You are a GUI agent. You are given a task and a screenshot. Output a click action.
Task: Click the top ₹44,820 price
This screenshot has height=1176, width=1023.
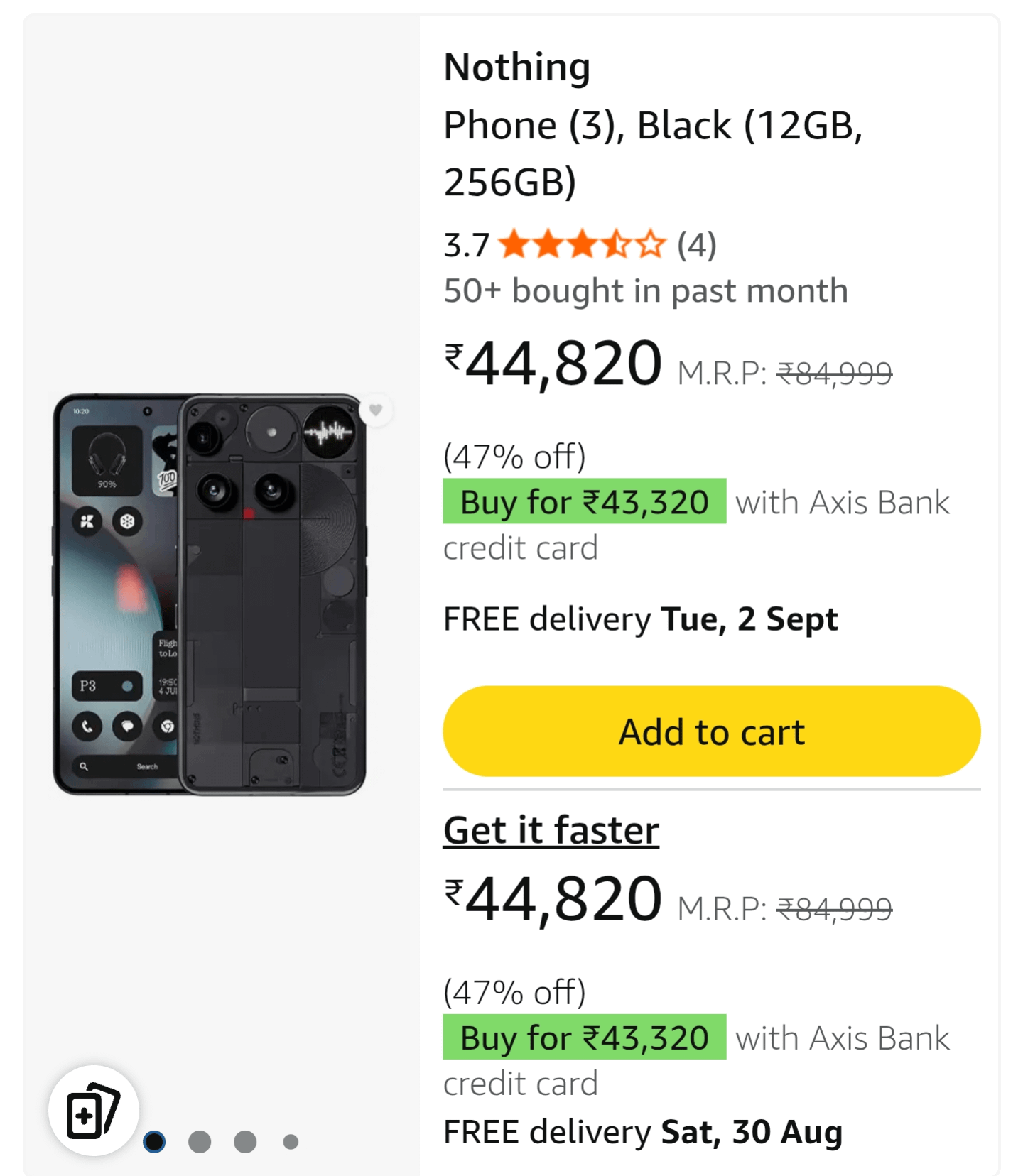click(x=553, y=363)
